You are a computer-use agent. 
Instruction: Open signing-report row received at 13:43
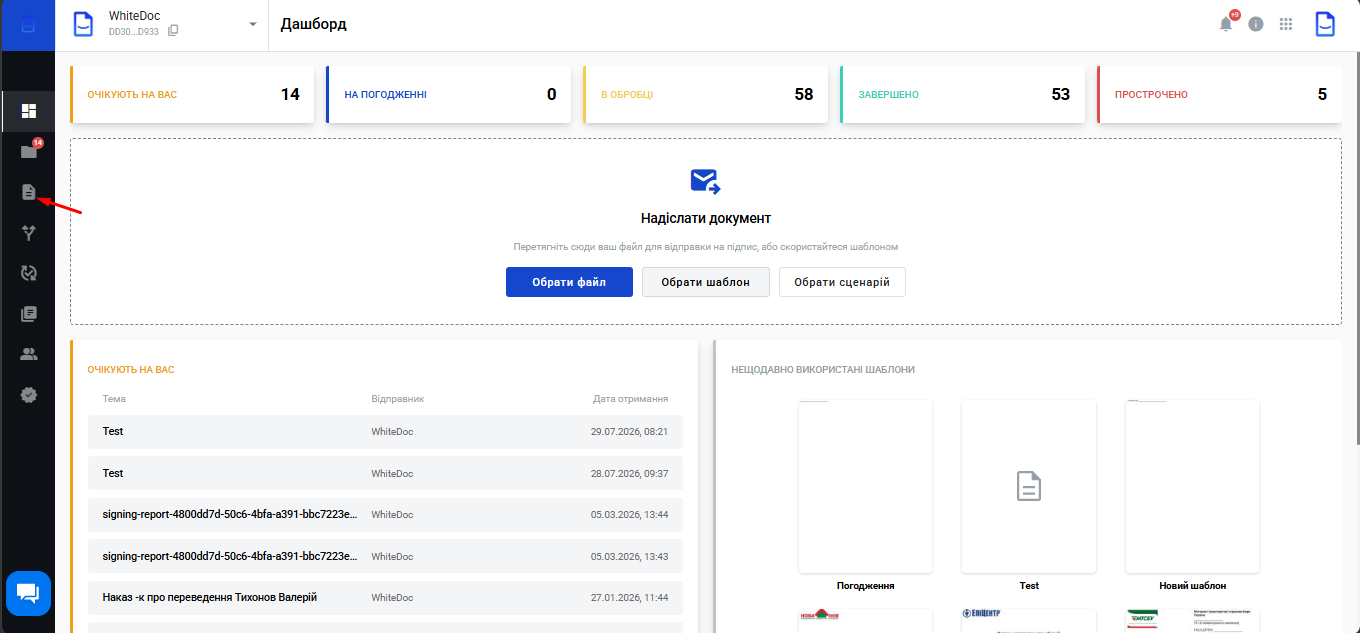pyautogui.click(x=385, y=557)
